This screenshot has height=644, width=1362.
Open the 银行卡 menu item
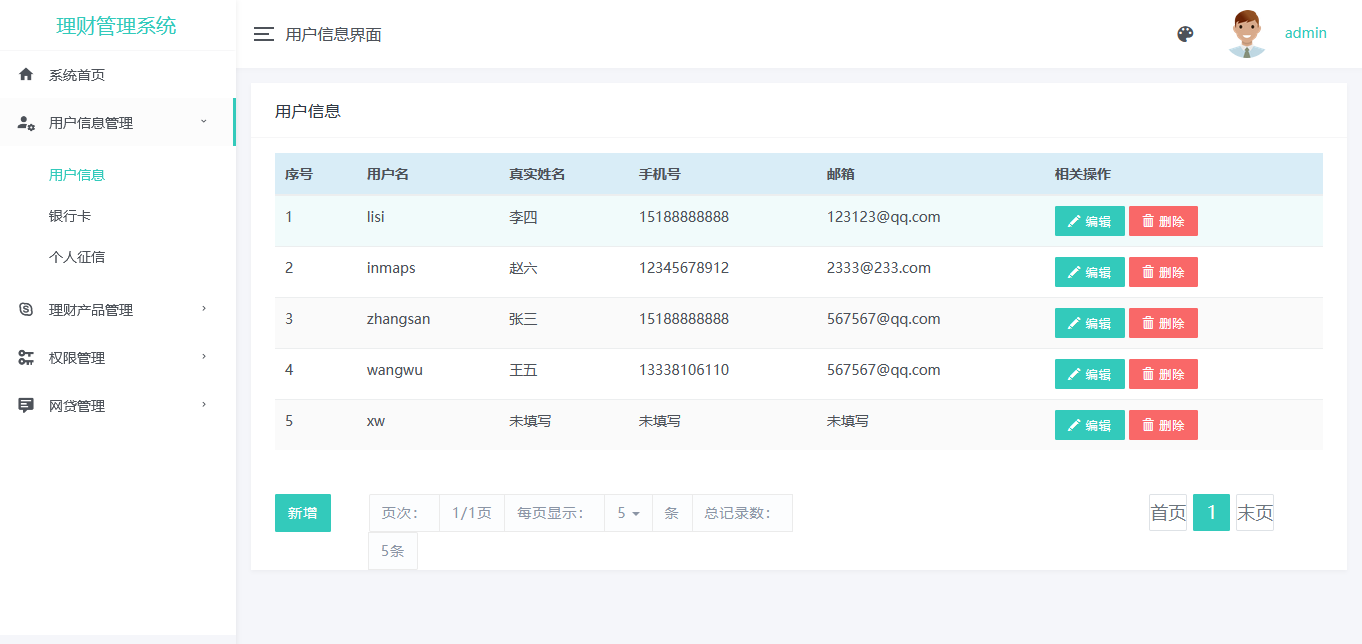point(70,216)
